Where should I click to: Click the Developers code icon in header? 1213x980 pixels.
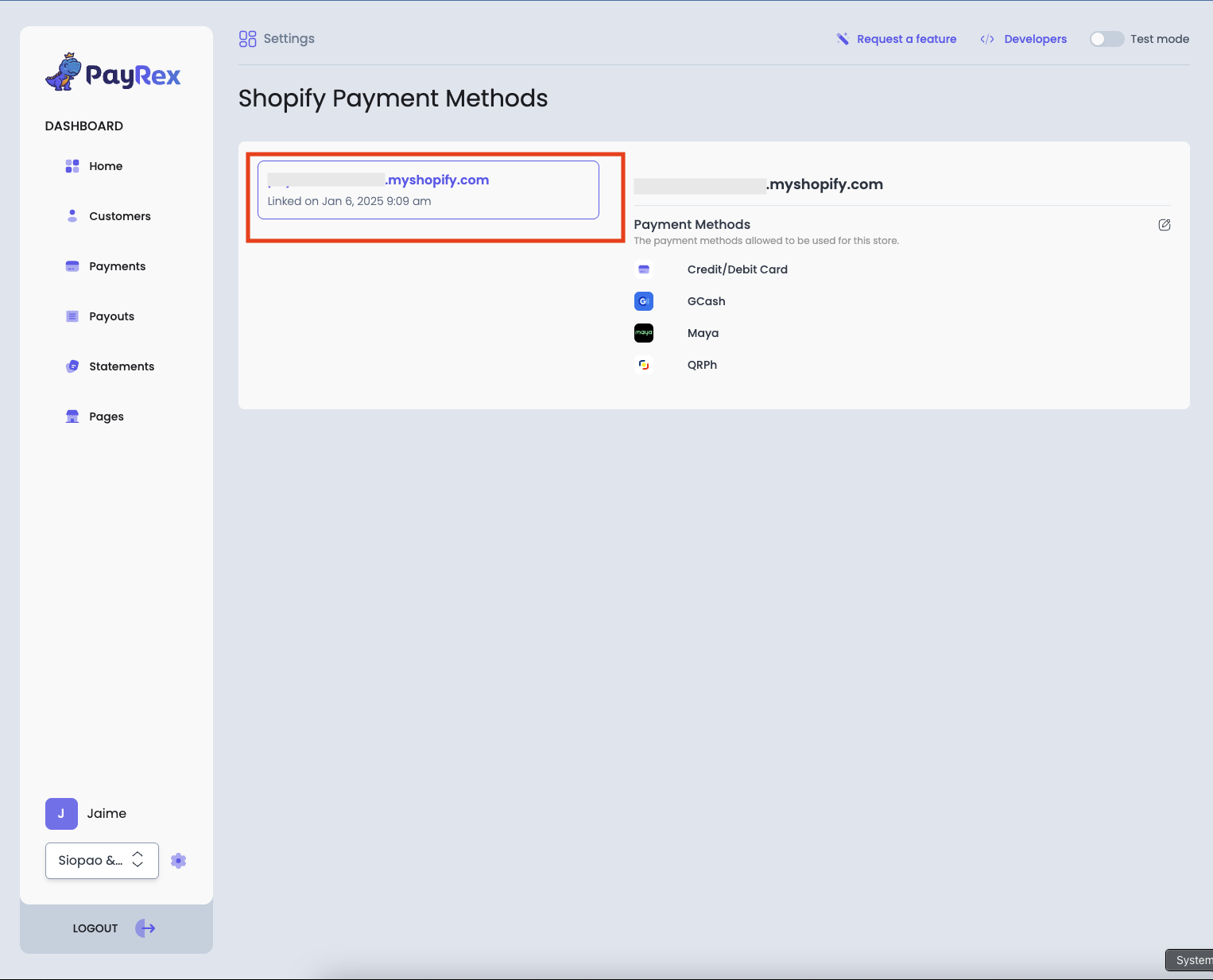(x=987, y=38)
